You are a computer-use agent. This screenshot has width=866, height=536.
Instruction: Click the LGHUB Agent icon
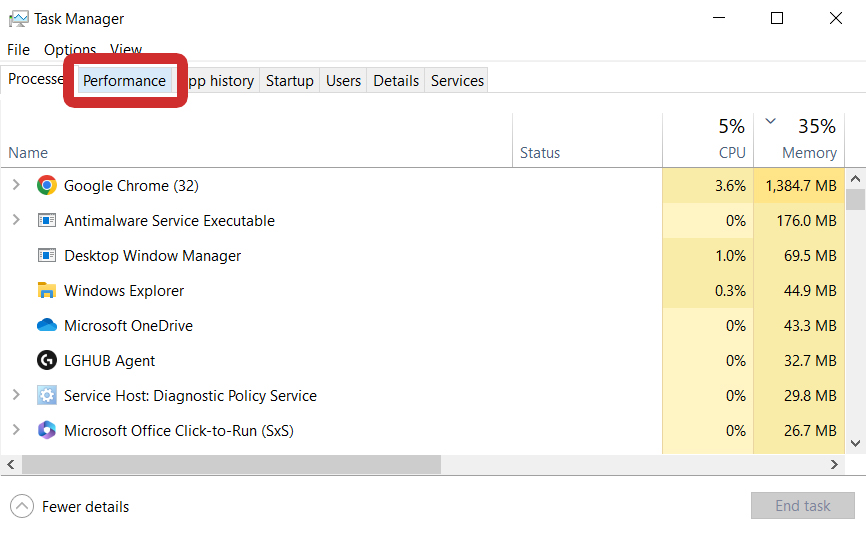pyautogui.click(x=46, y=360)
